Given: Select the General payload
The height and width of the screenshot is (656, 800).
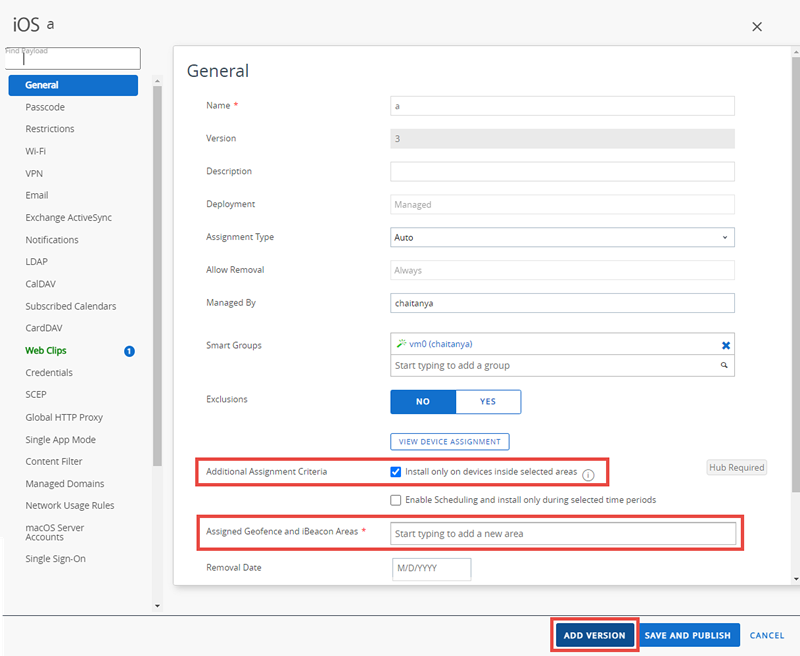Looking at the screenshot, I should [73, 85].
